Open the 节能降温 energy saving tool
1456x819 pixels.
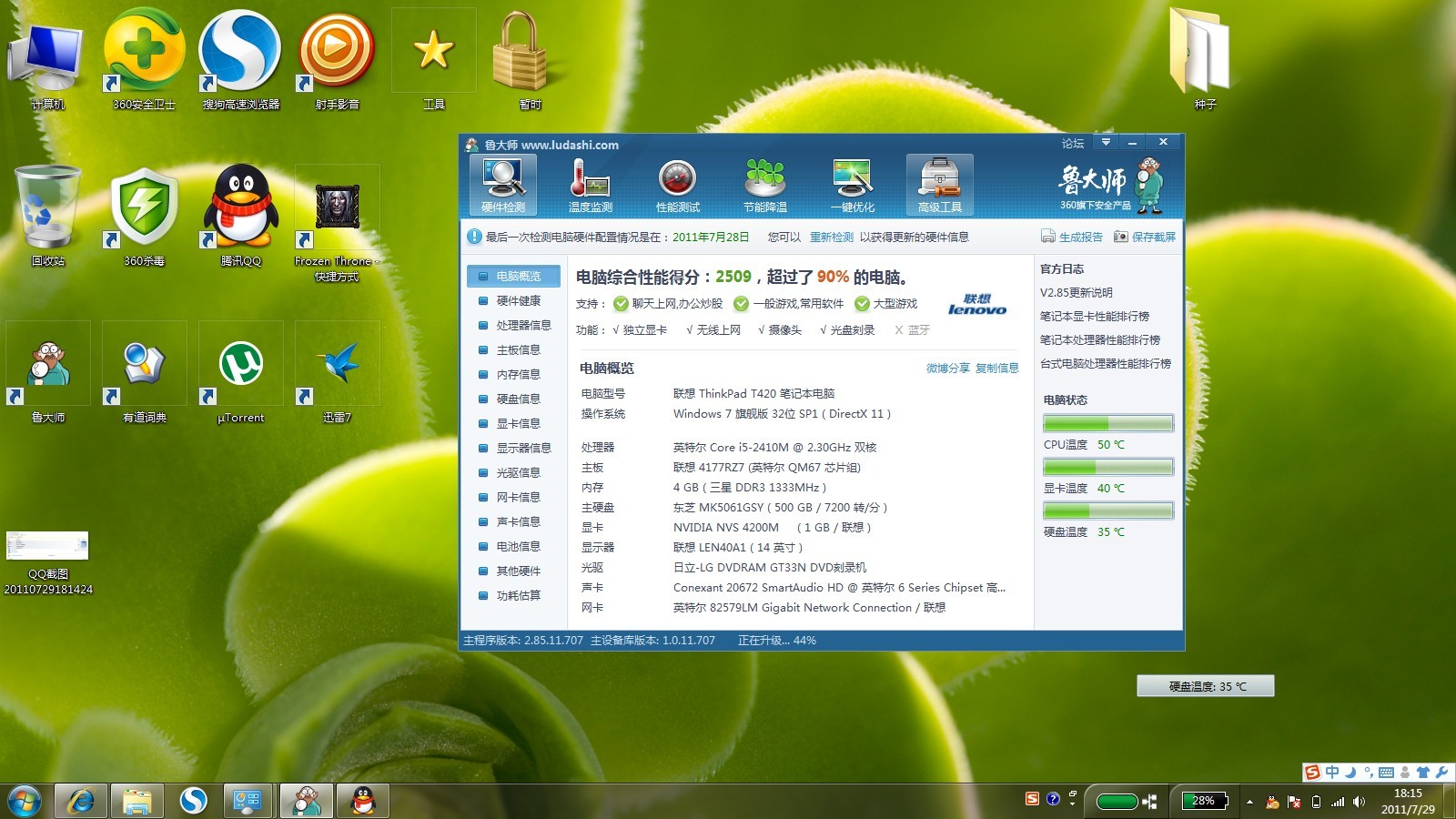click(x=765, y=186)
